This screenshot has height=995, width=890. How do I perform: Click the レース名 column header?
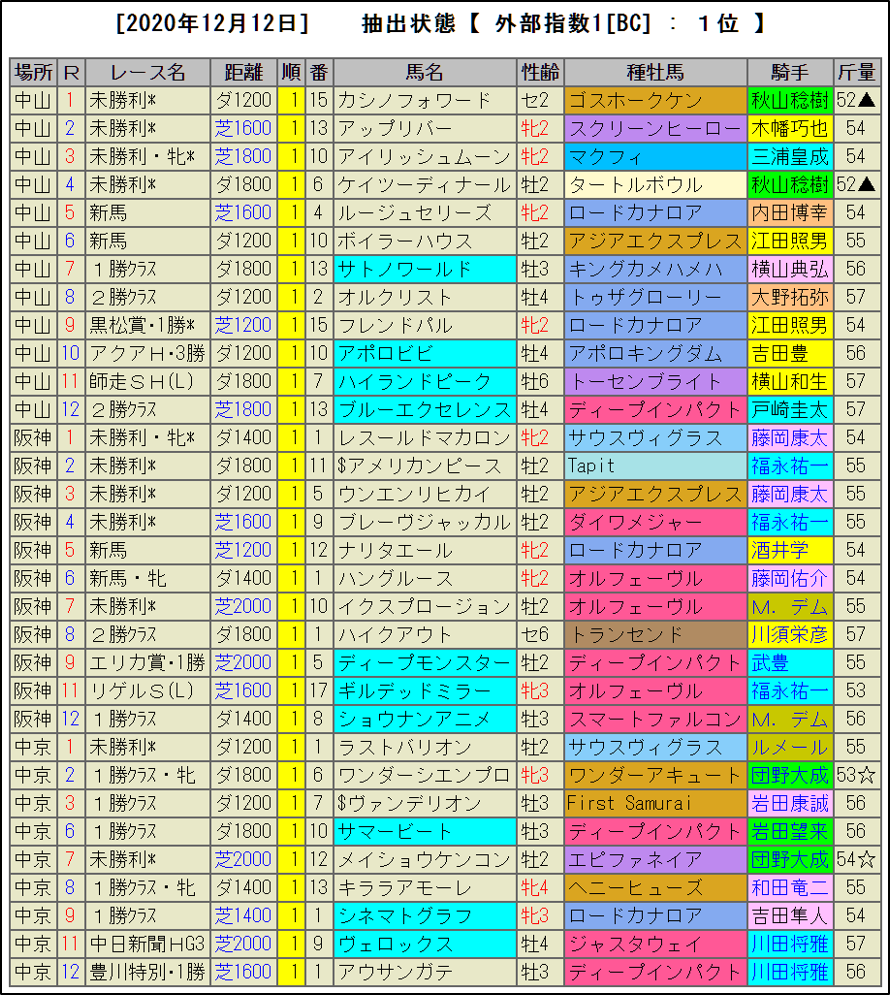coord(148,73)
